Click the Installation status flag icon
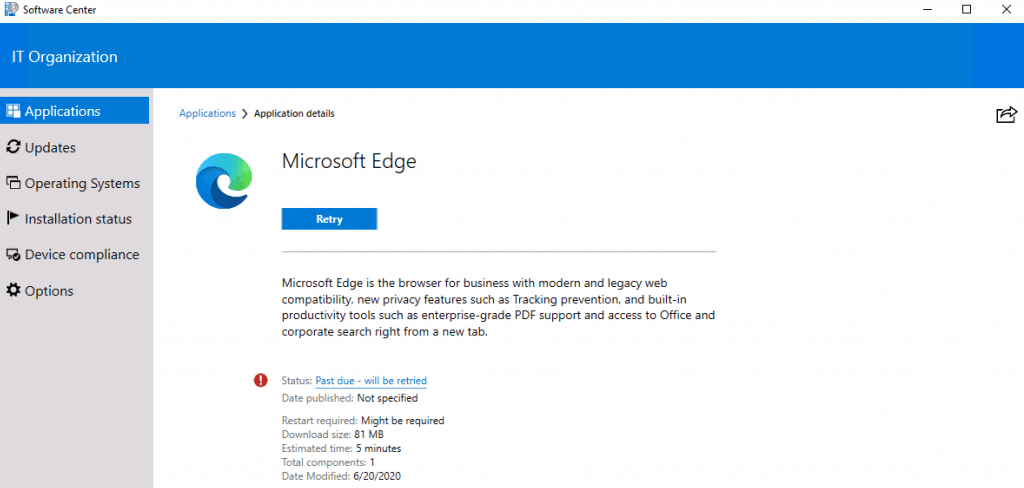Screen dimensions: 1024x488 pyautogui.click(x=12, y=218)
